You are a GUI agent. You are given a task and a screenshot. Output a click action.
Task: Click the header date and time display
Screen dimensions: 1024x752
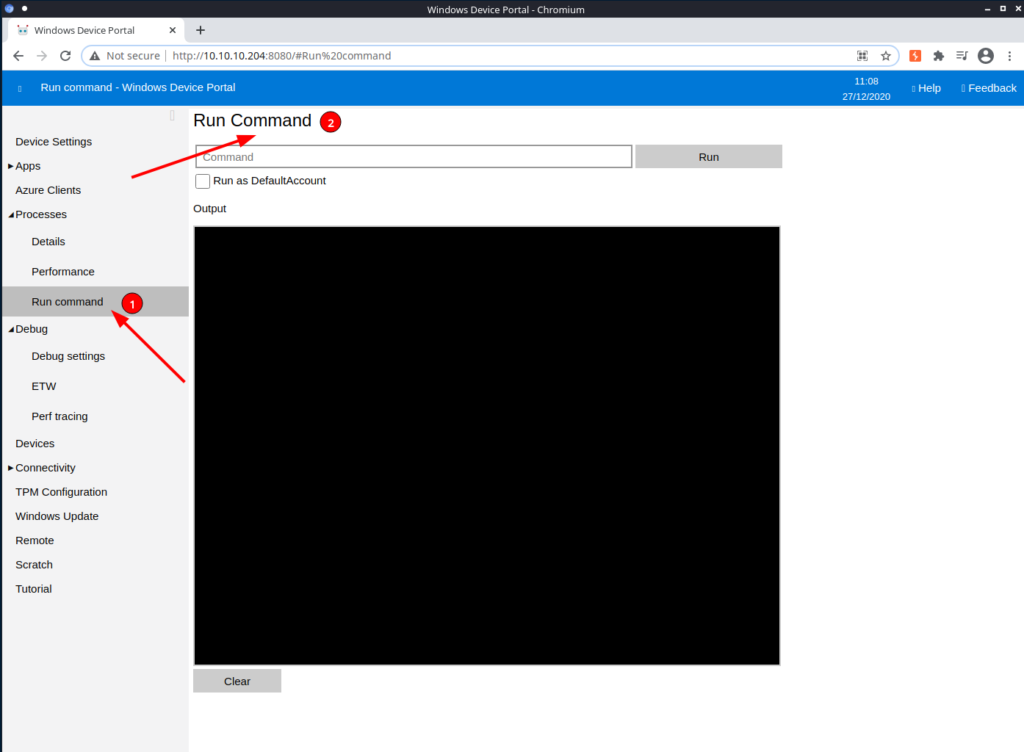pos(866,89)
